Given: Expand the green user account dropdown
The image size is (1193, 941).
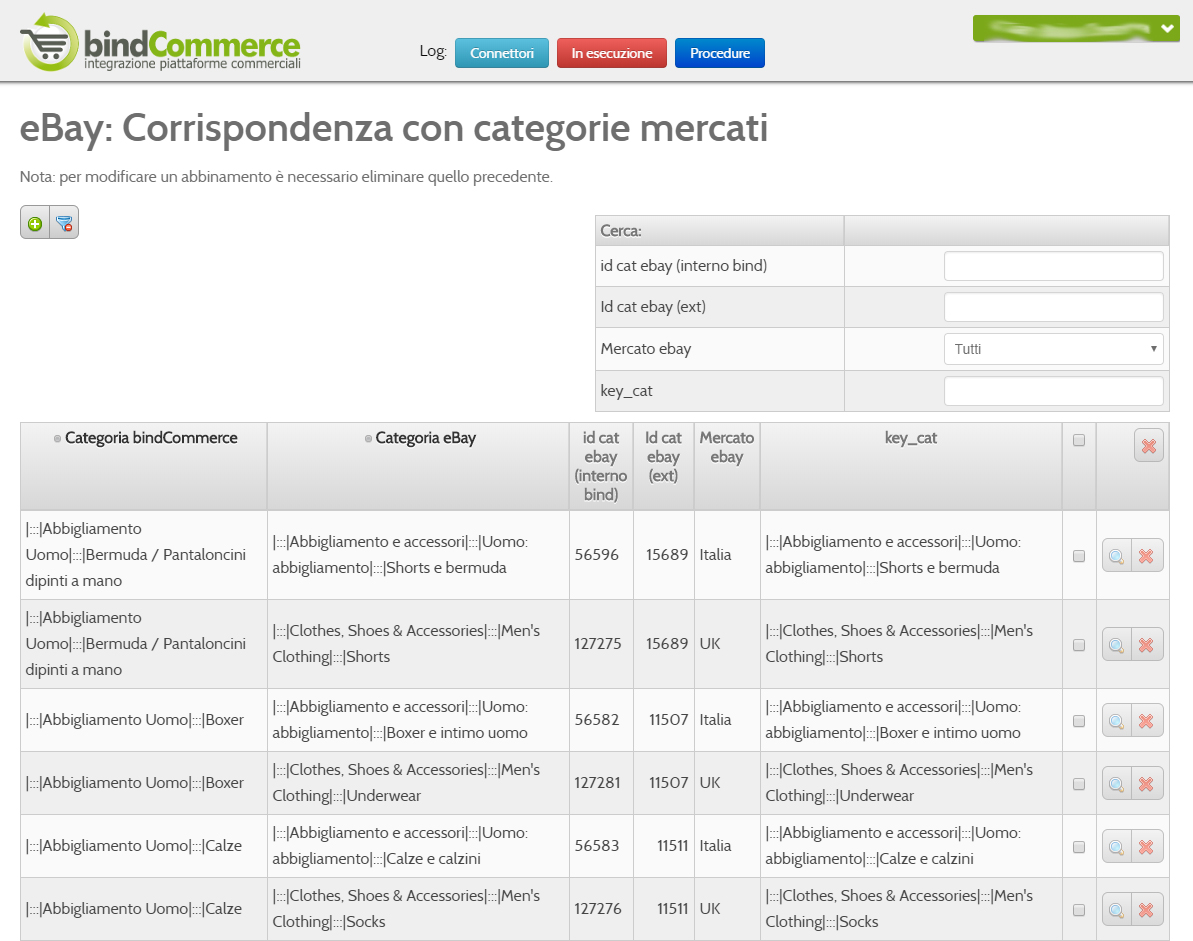Looking at the screenshot, I should (1076, 29).
